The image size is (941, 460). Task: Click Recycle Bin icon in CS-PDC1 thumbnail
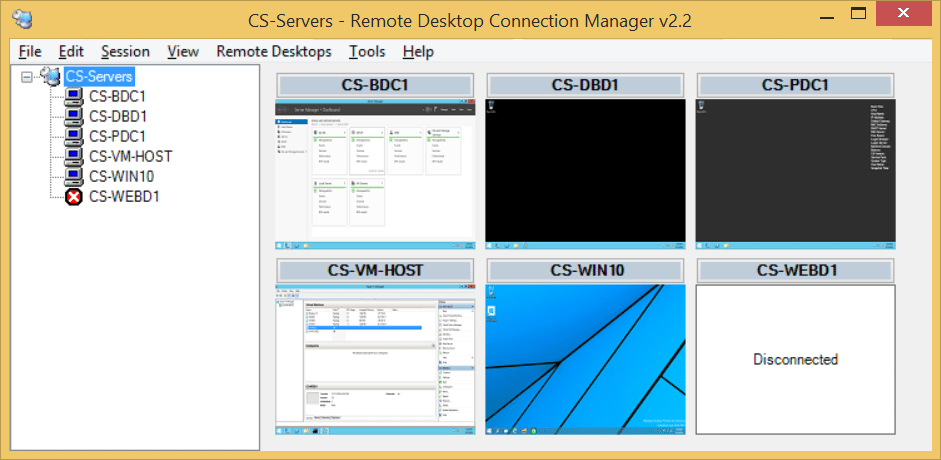tap(701, 106)
